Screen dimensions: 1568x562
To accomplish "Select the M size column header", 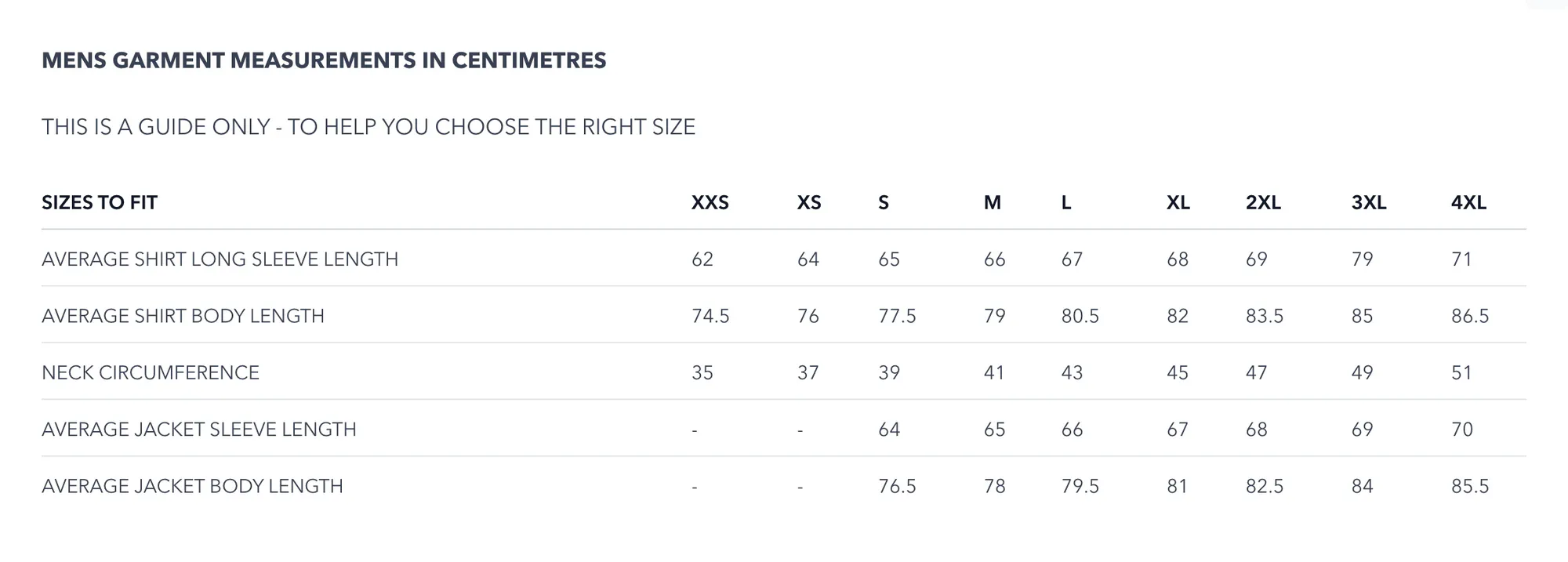I will tap(993, 202).
